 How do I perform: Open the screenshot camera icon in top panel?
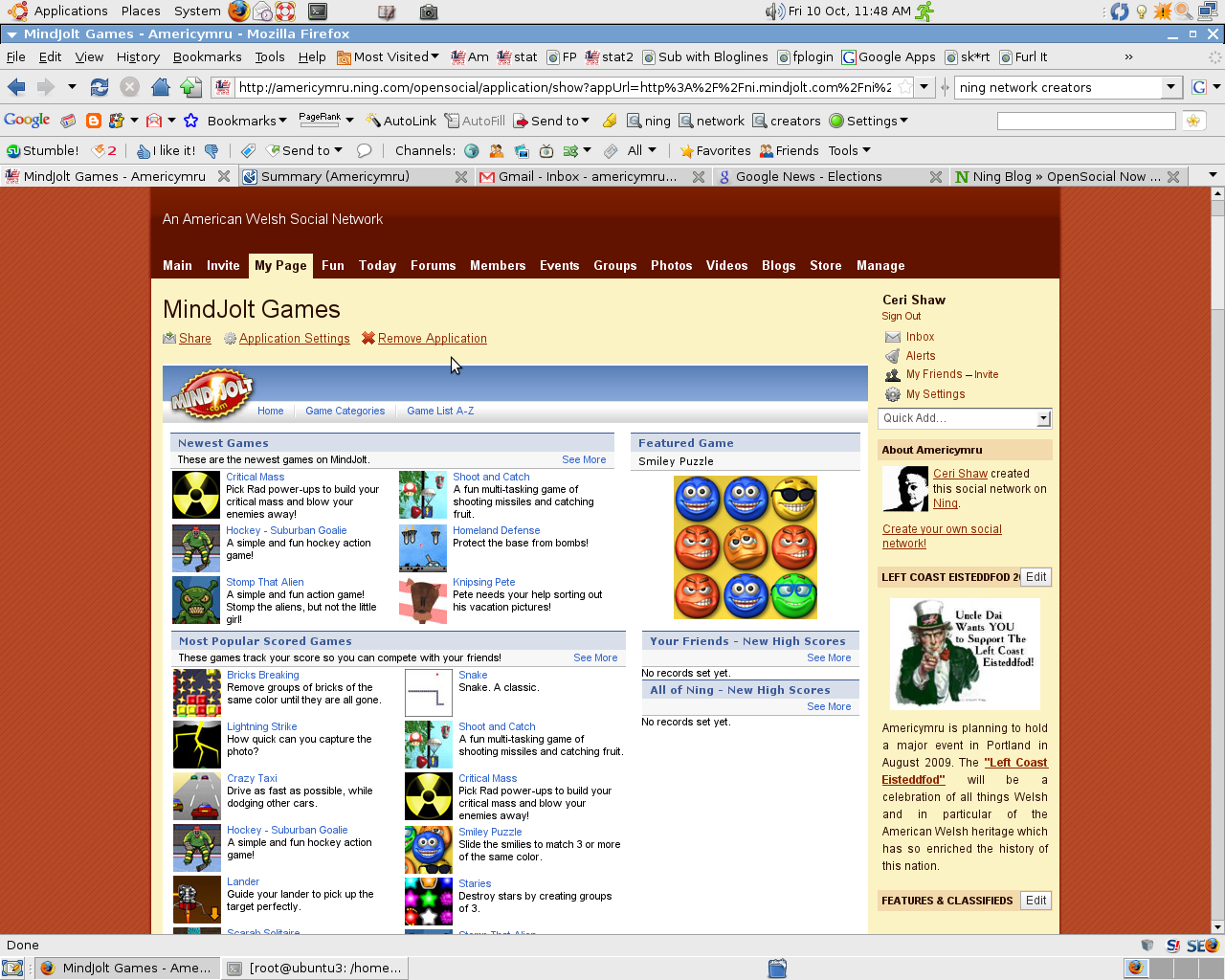tap(429, 12)
